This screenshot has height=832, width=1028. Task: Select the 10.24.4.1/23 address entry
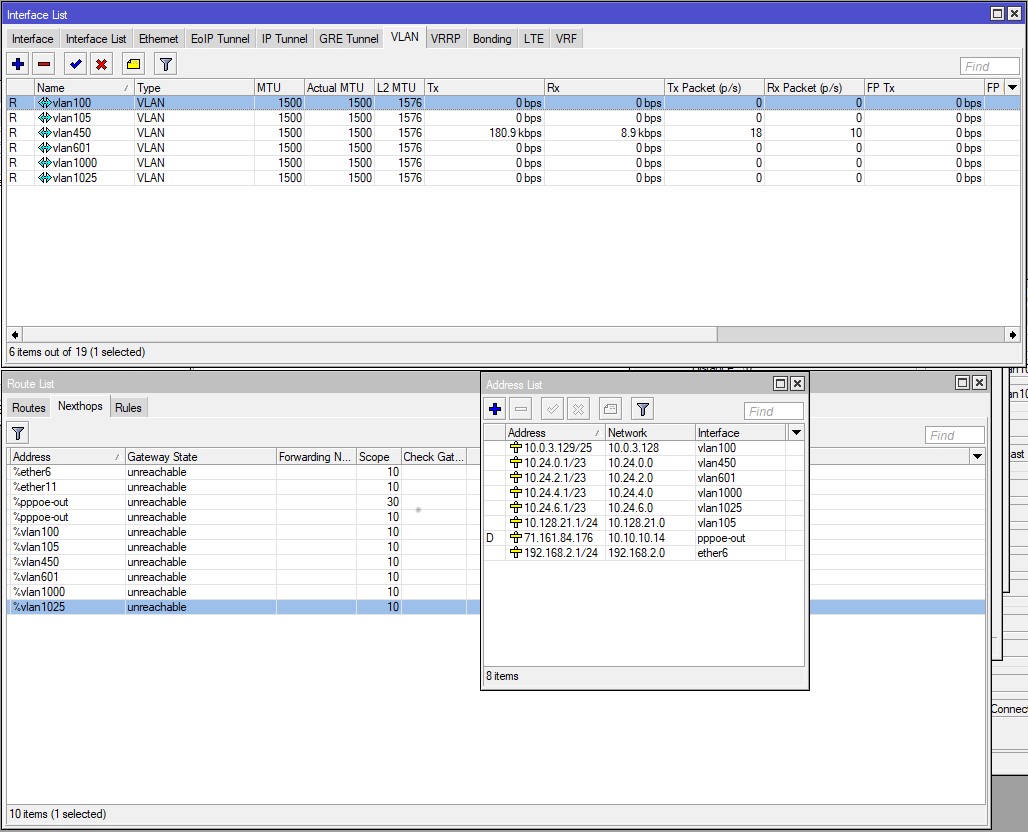[x=644, y=493]
